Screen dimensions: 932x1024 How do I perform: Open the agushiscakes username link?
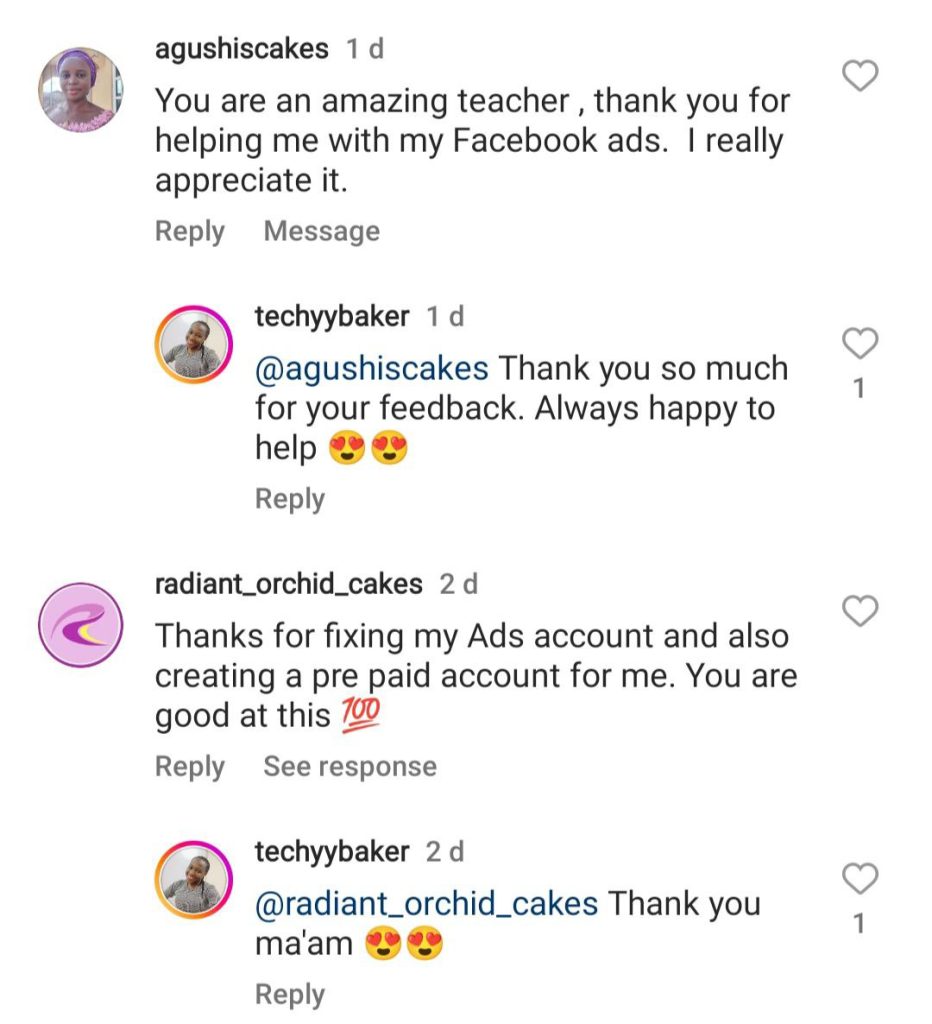(242, 49)
